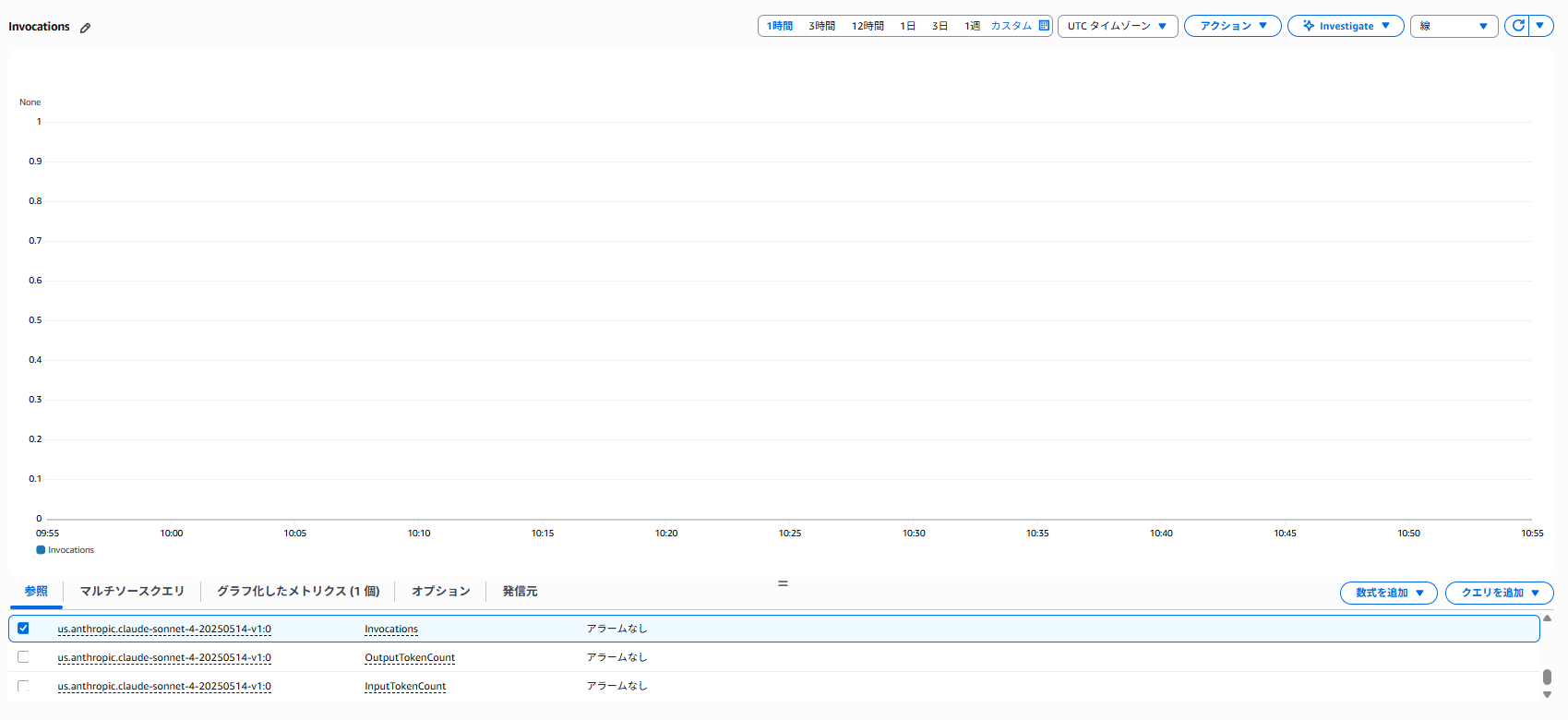Click the InputTokenCount metric name link

coord(405,687)
